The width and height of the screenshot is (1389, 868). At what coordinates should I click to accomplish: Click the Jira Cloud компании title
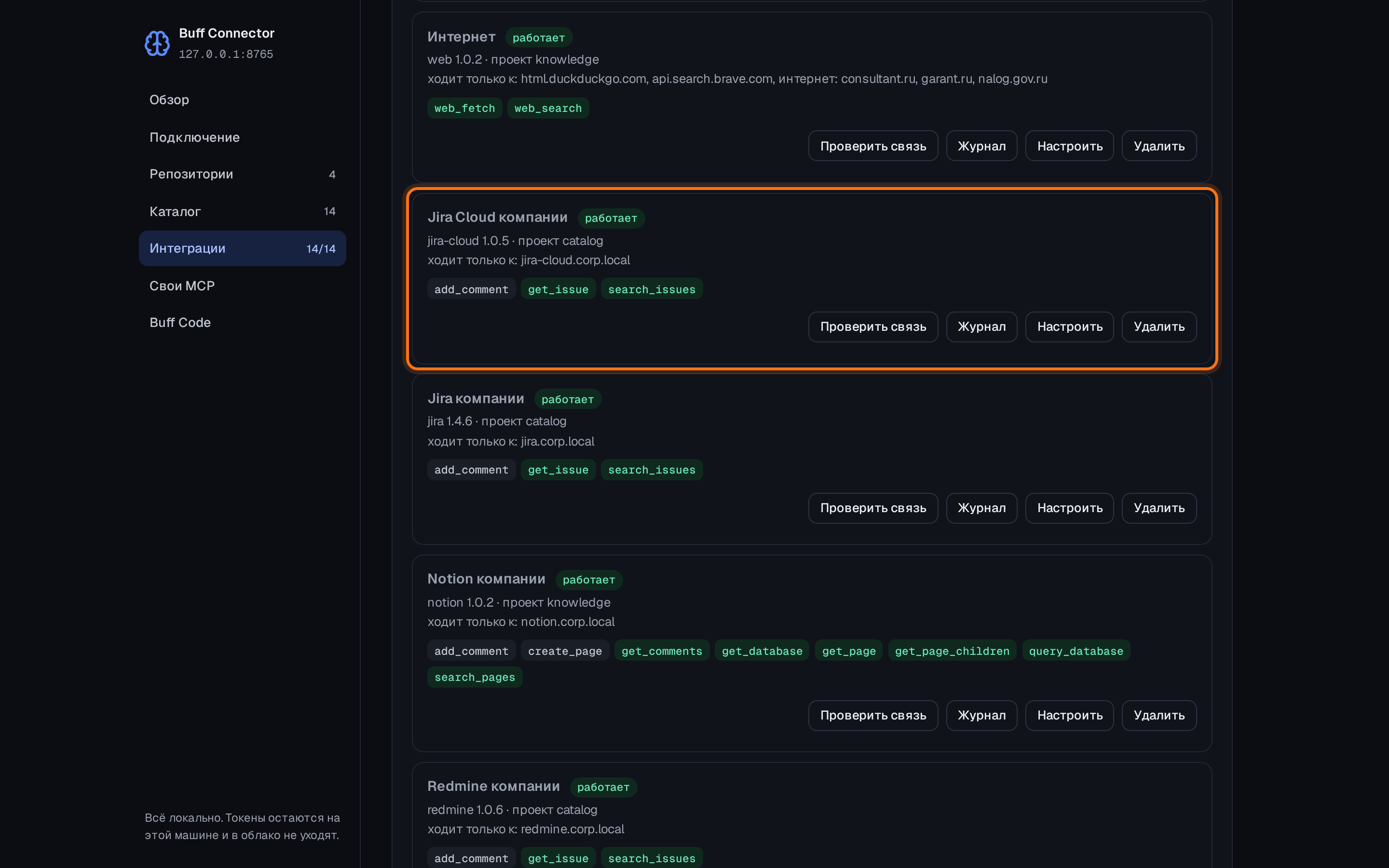pyautogui.click(x=497, y=217)
